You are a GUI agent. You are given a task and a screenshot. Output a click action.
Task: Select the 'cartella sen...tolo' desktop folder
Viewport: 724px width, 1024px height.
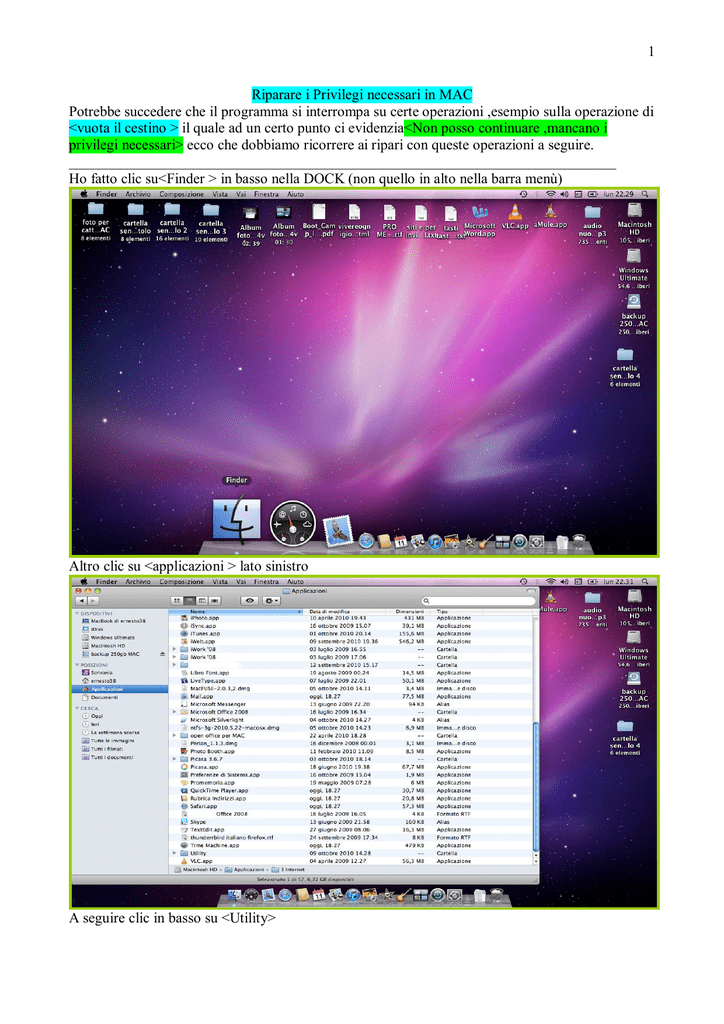[x=135, y=221]
